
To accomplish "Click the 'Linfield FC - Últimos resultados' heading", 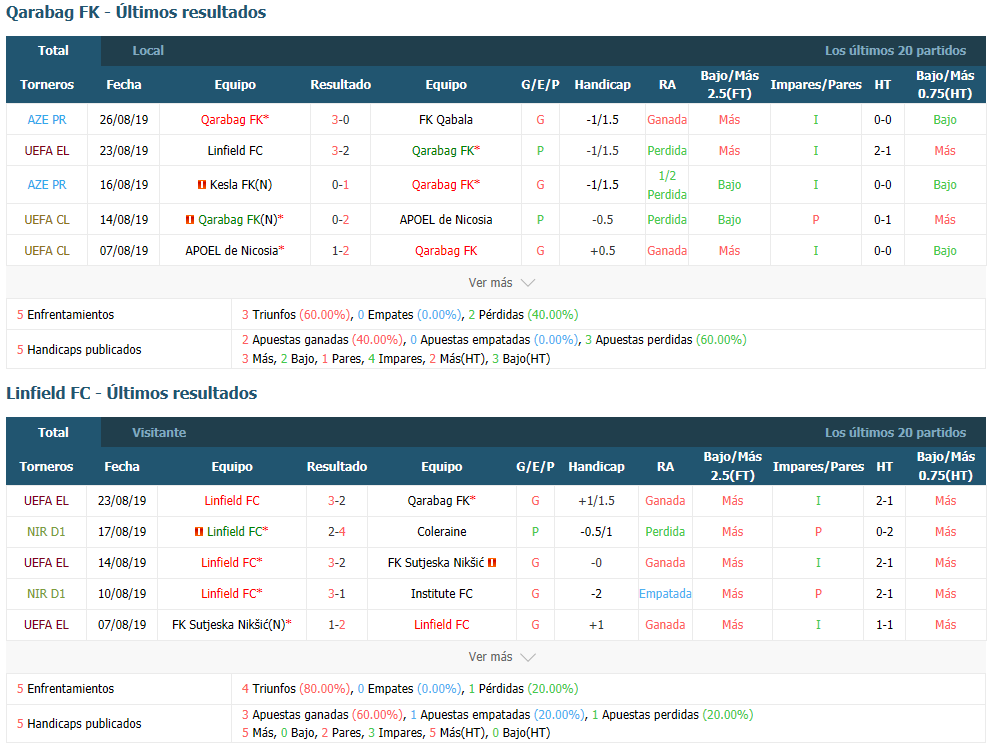I will pyautogui.click(x=132, y=393).
